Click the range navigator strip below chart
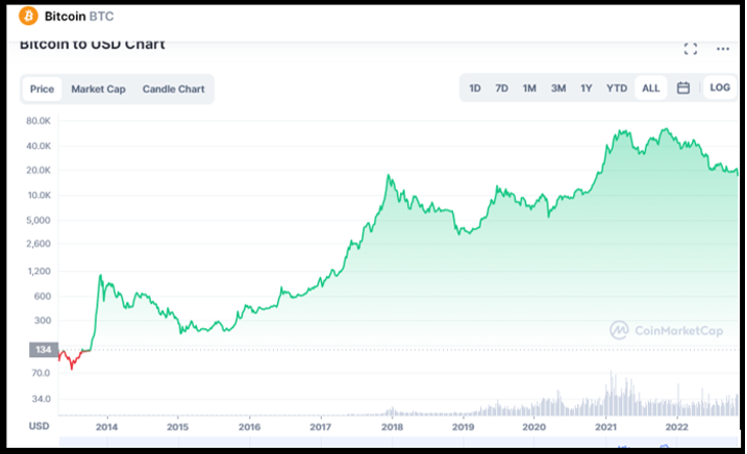The width and height of the screenshot is (747, 454). coord(399,442)
